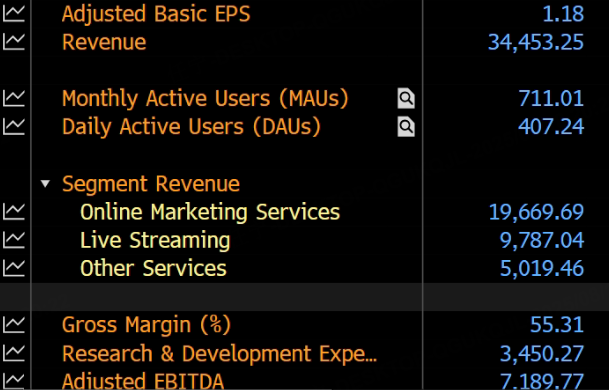Click the Other Services value 5,019.46
609x390 pixels.
coord(542,269)
